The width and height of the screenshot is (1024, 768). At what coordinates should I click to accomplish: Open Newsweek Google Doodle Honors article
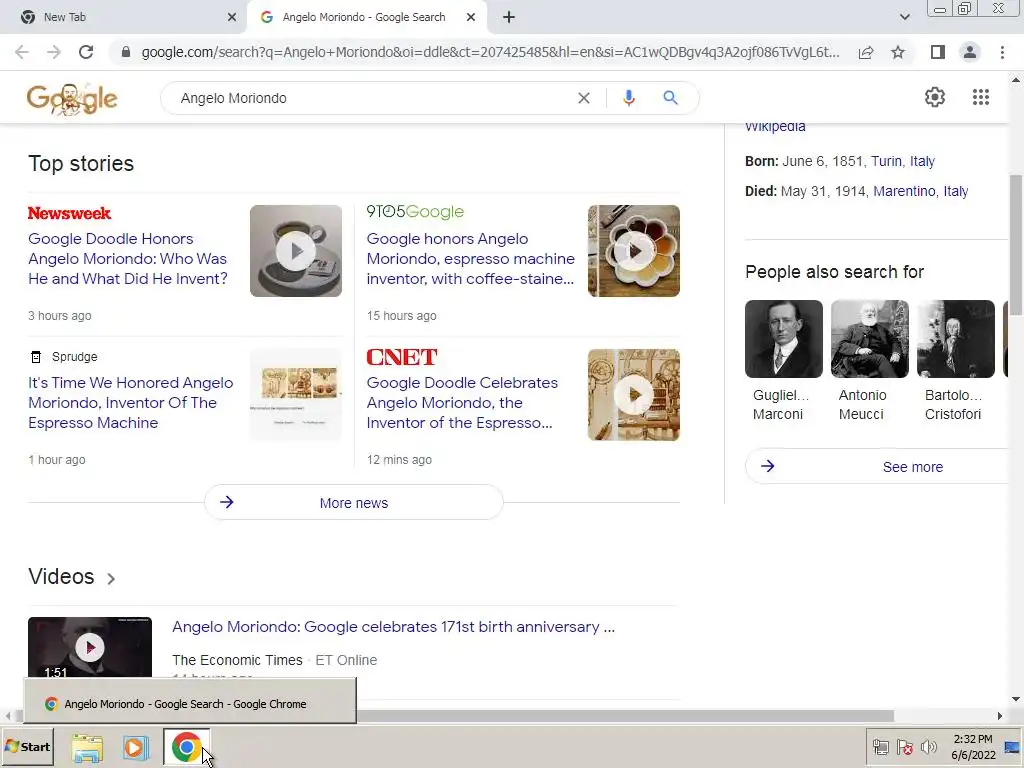click(128, 259)
